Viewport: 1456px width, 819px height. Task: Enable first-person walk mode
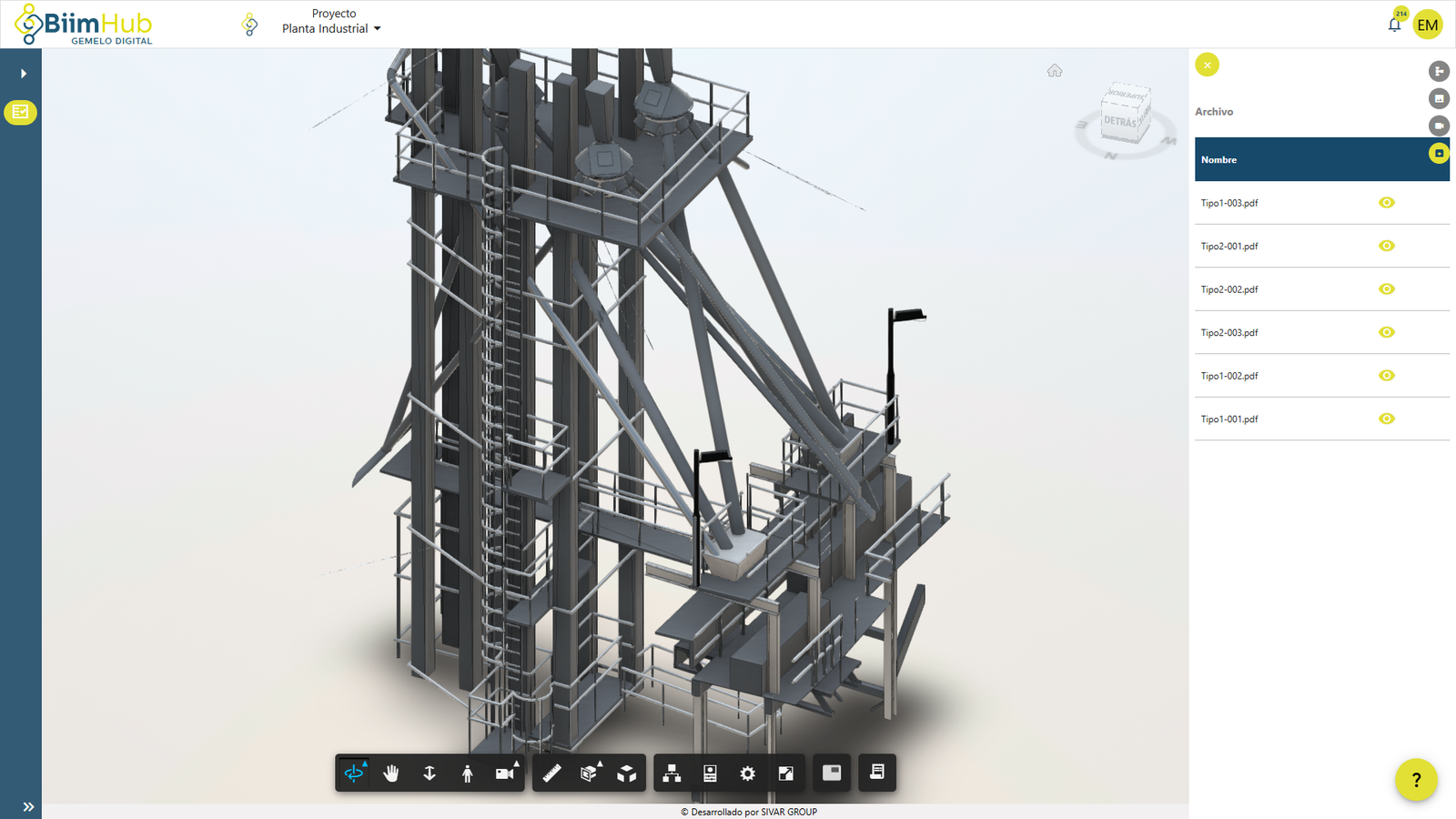click(466, 773)
